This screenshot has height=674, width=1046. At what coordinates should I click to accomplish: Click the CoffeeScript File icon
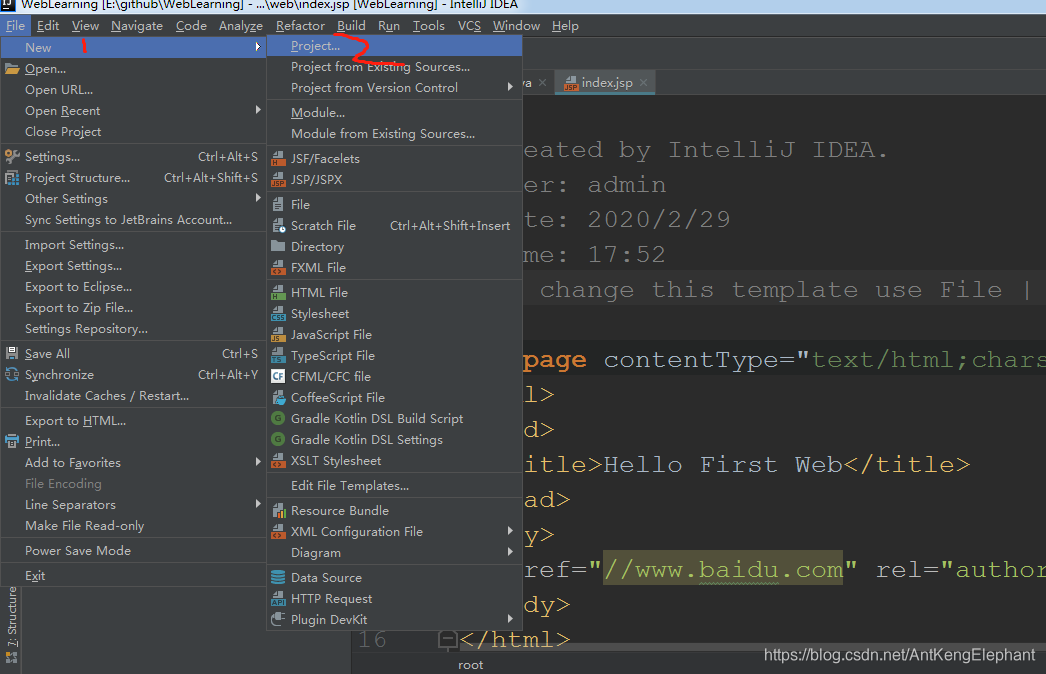(x=278, y=398)
